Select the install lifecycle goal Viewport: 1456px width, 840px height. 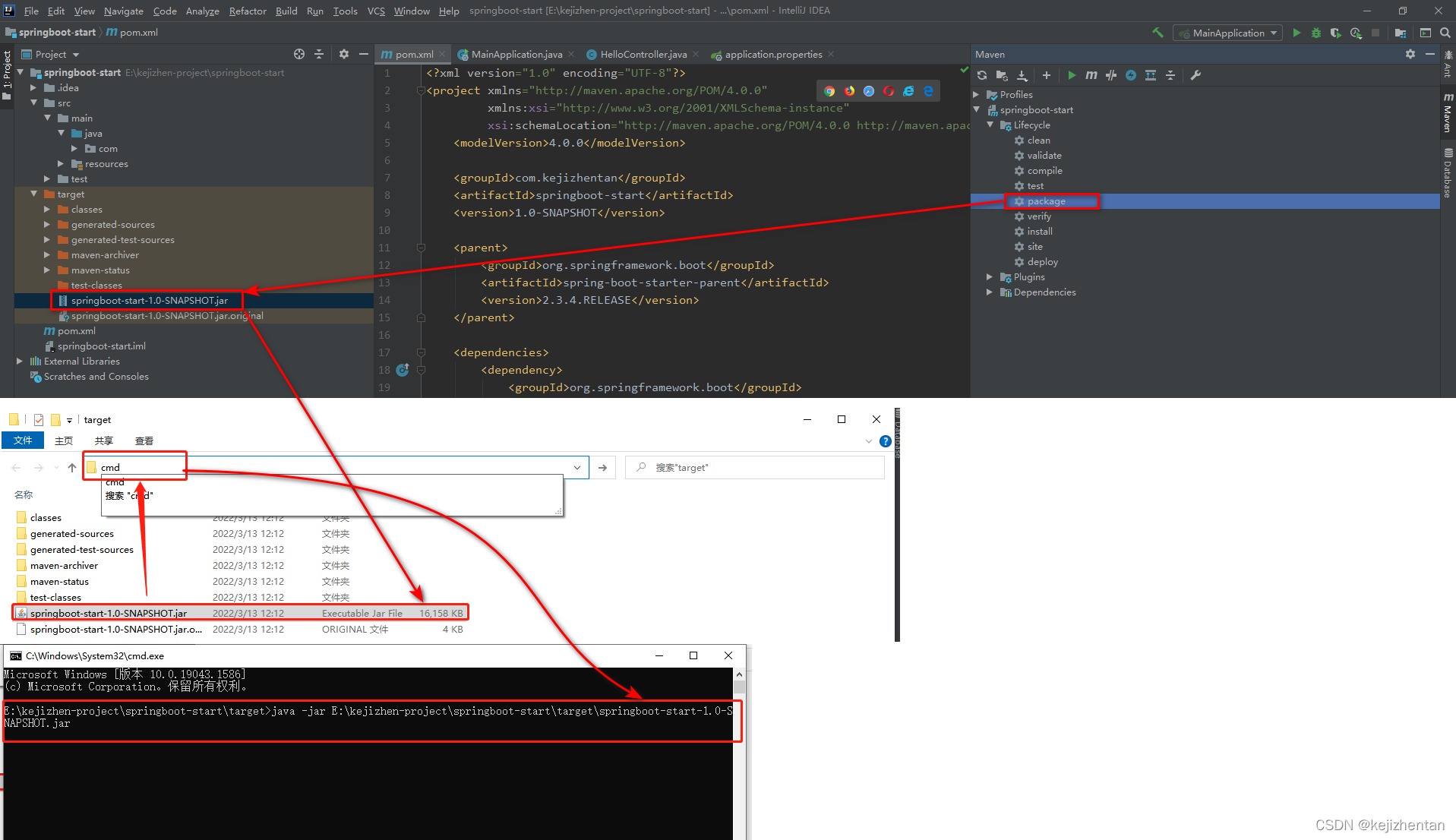point(1040,232)
